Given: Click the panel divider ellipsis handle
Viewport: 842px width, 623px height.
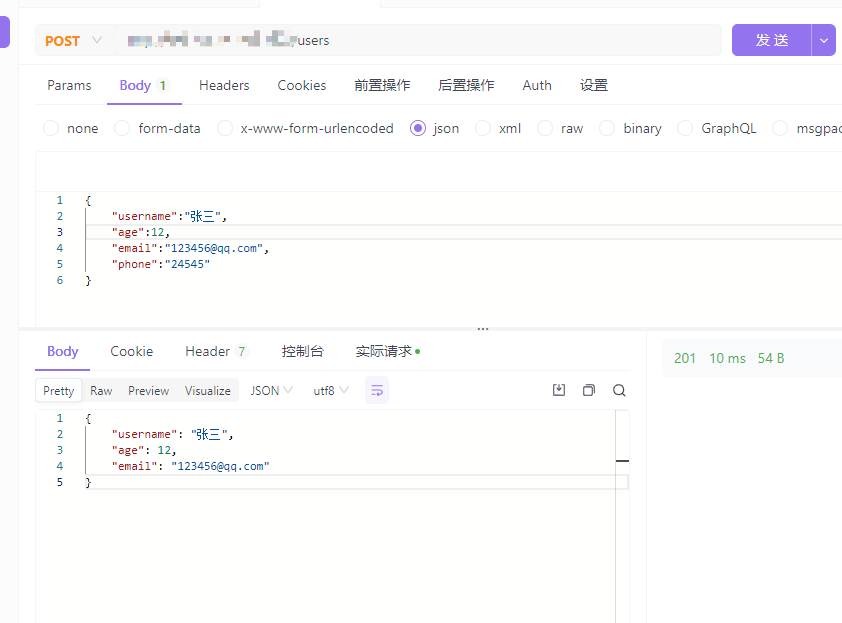Looking at the screenshot, I should (x=483, y=329).
